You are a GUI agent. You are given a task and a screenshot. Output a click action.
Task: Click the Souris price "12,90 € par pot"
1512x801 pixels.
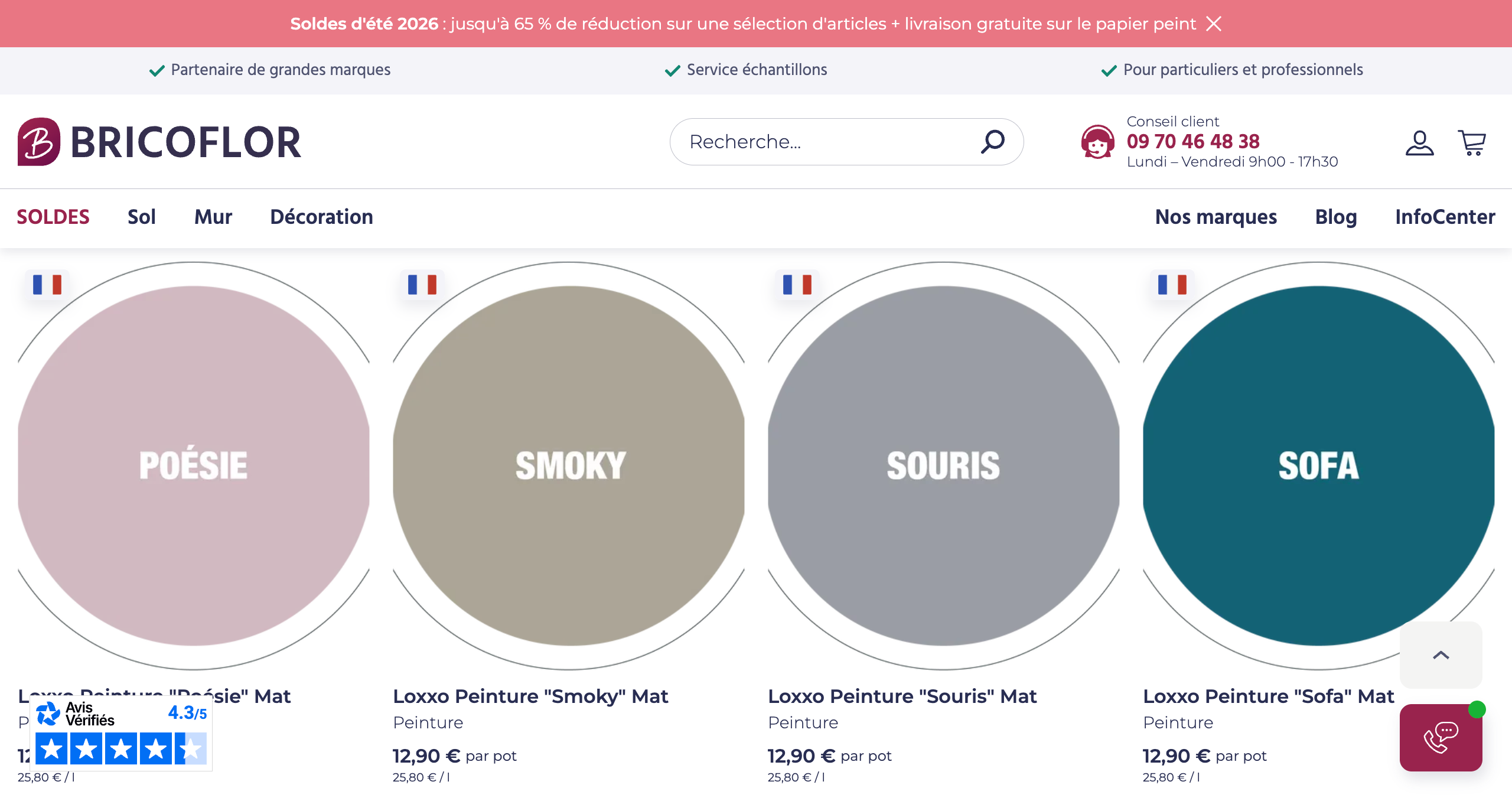point(830,756)
